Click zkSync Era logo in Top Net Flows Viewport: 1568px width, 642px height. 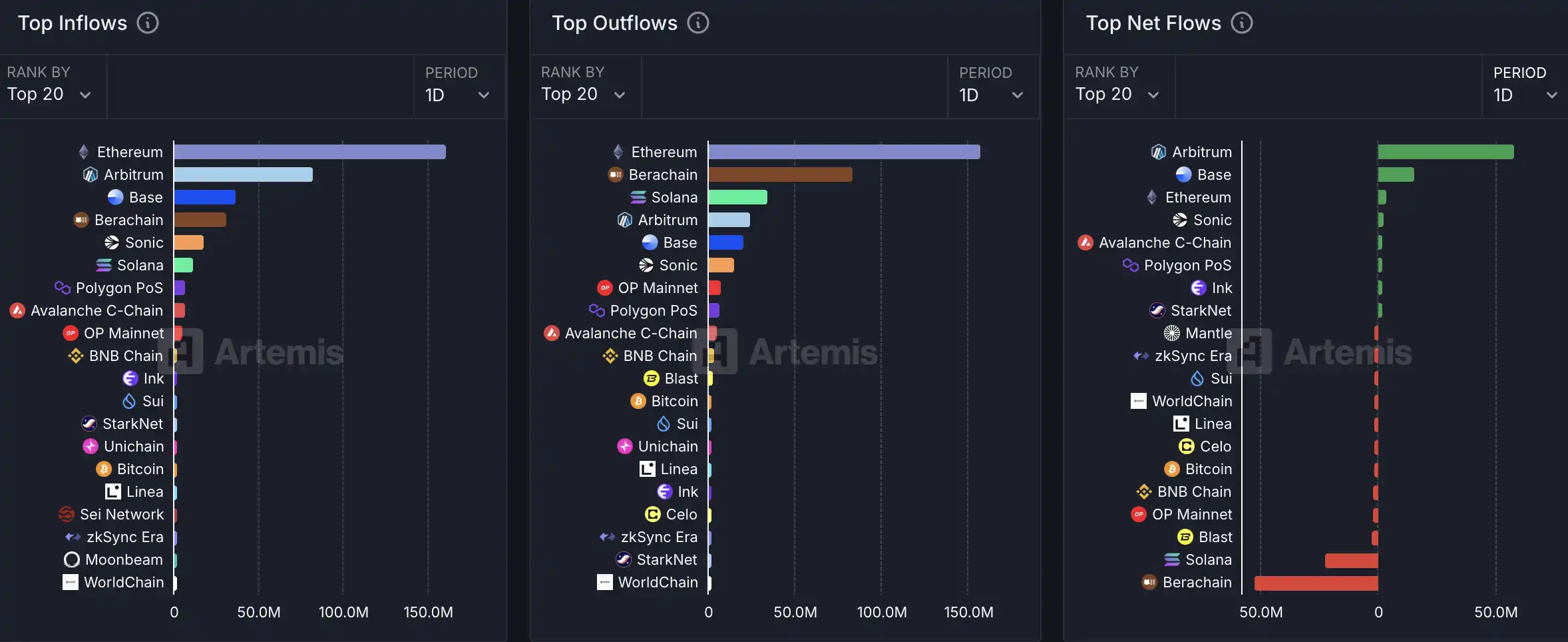point(1141,356)
